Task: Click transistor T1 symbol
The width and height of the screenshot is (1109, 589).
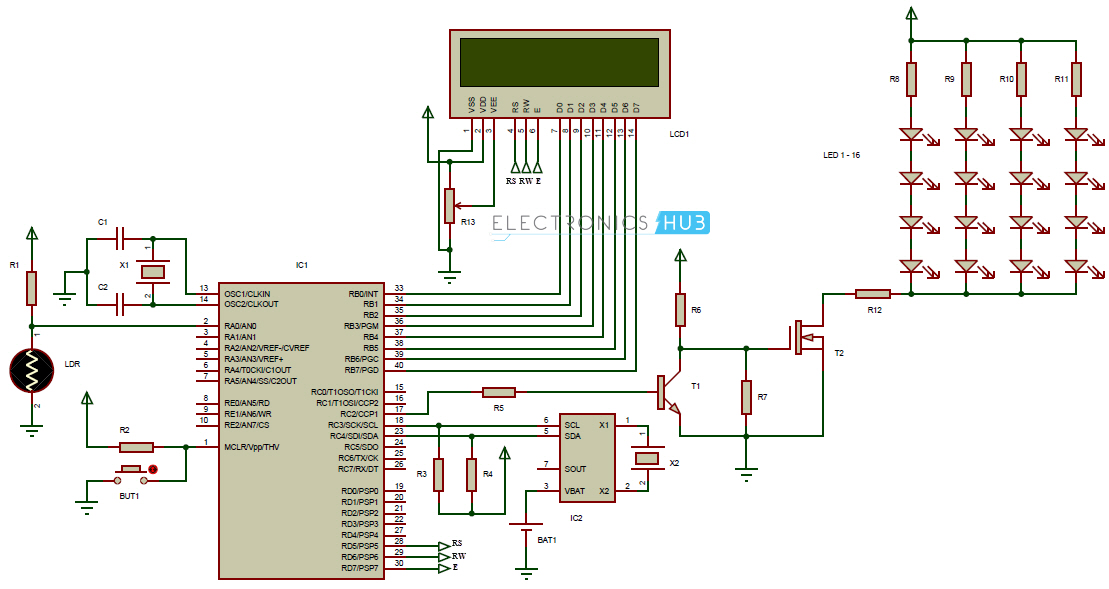Action: click(669, 393)
